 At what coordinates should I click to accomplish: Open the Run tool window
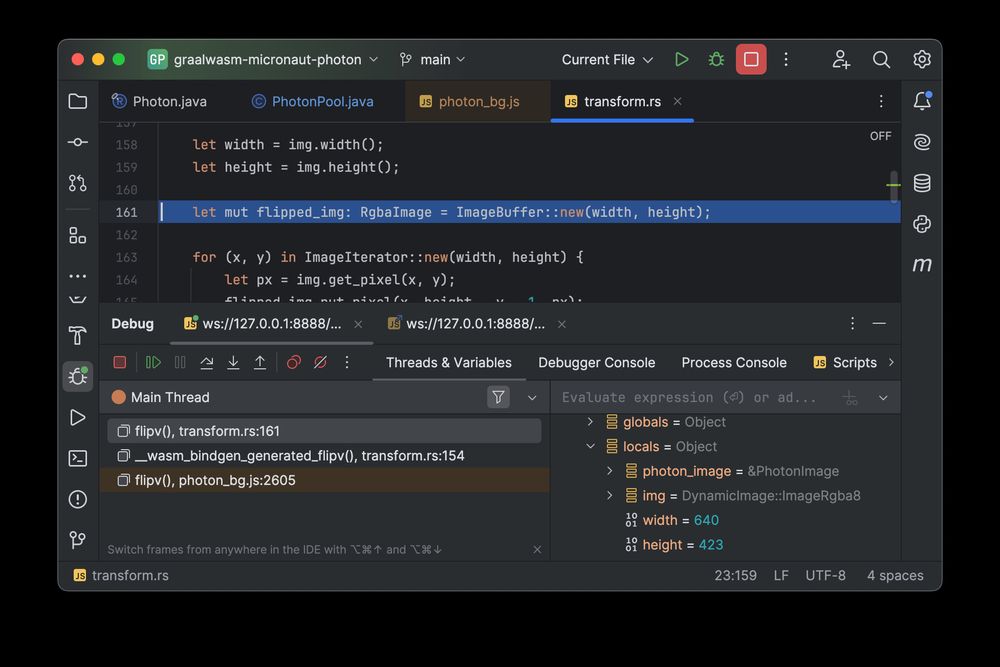(x=78, y=418)
